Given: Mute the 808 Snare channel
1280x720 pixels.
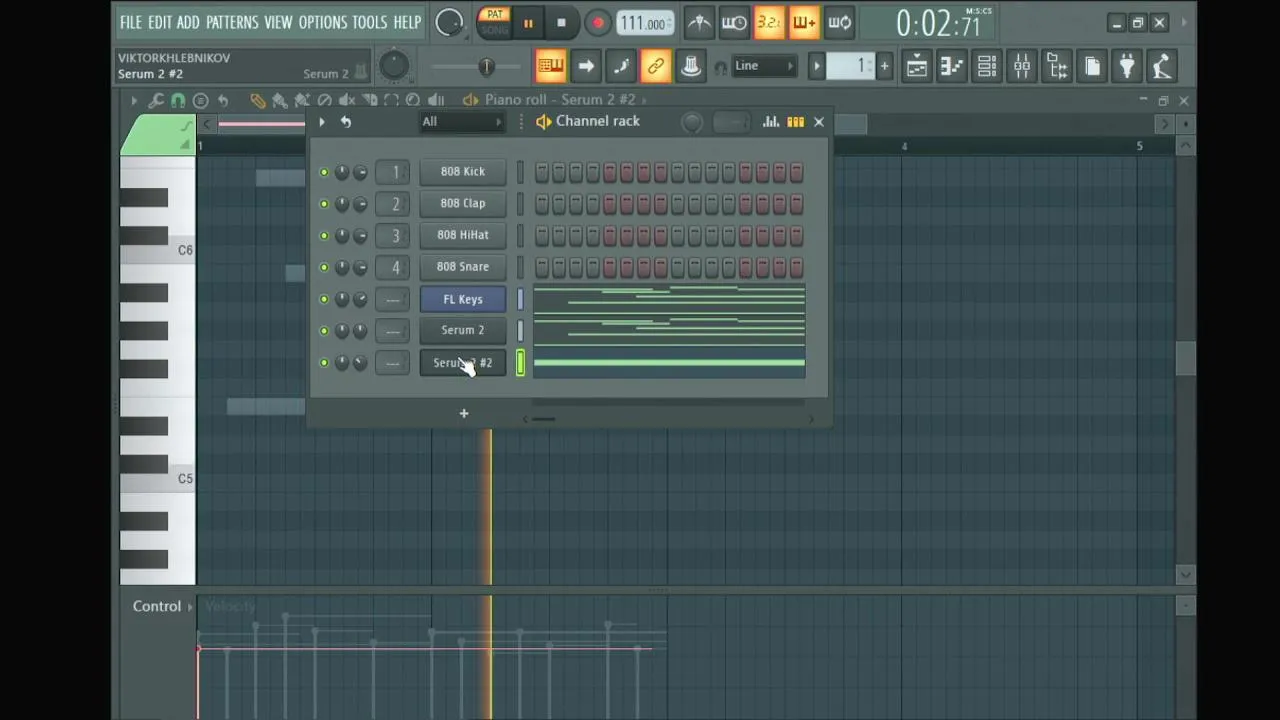Looking at the screenshot, I should click(x=324, y=268).
